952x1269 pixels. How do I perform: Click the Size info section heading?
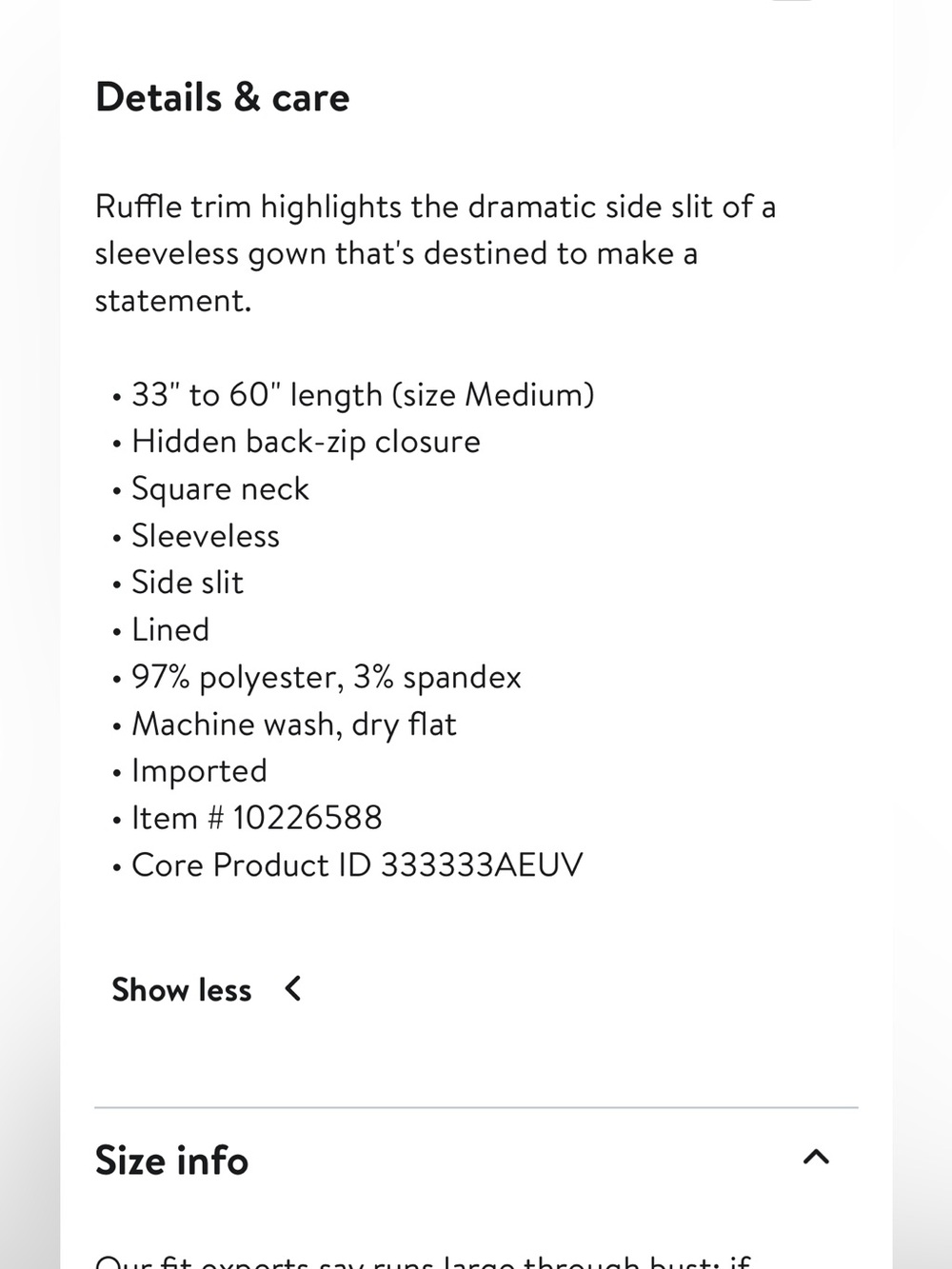[x=171, y=1160]
